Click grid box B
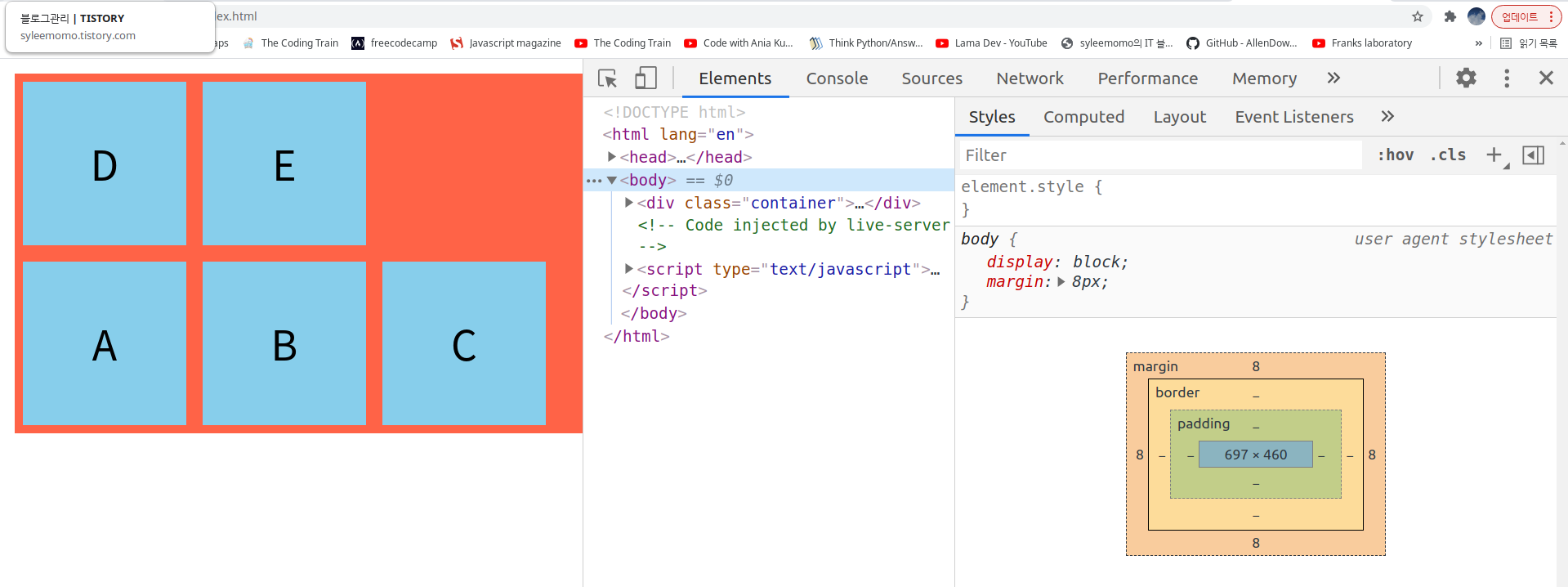 (284, 343)
